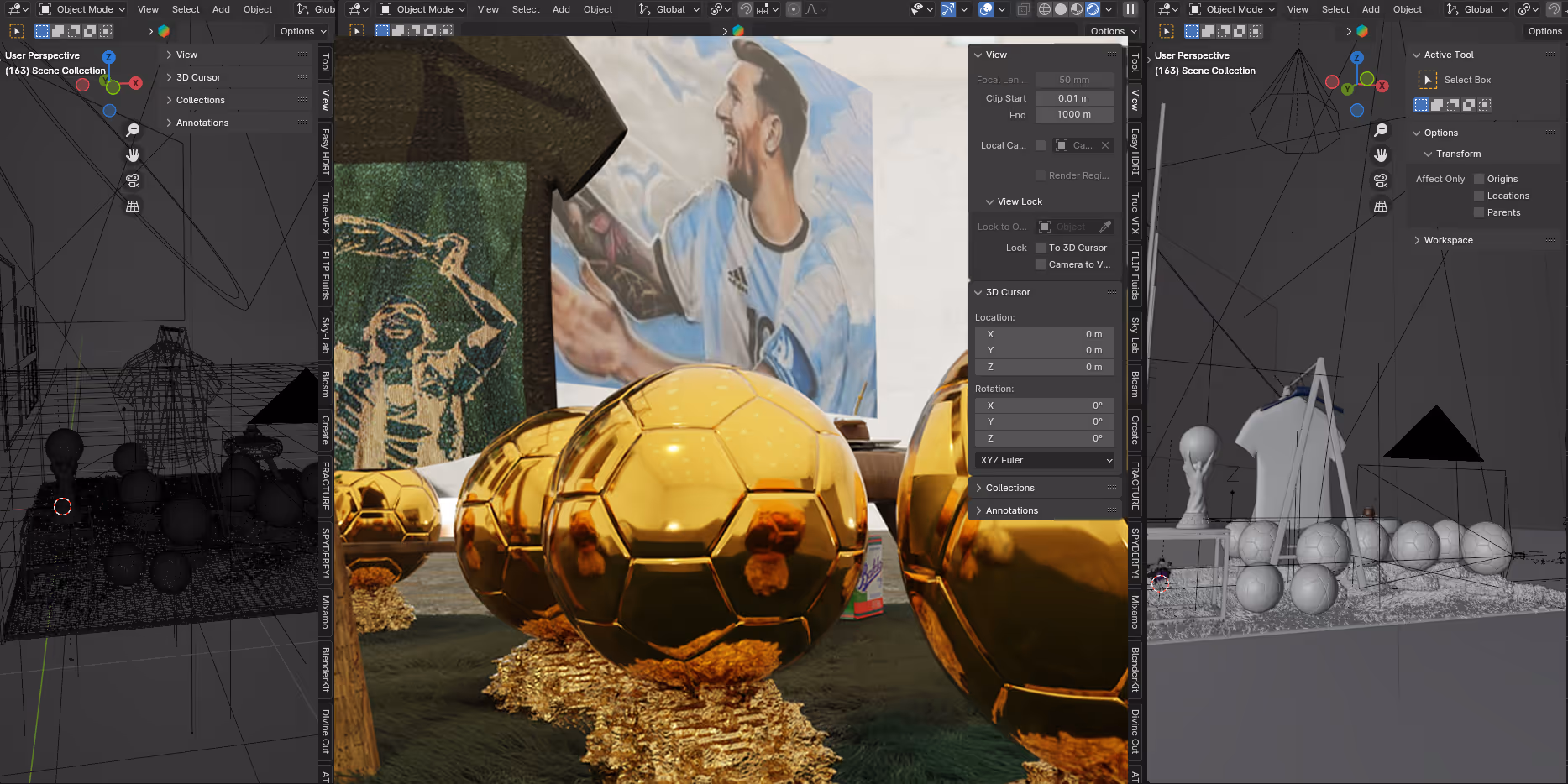Viewport: 1568px width, 784px height.
Task: Click Select Box tool icon in Active Tool panel
Action: point(1428,80)
